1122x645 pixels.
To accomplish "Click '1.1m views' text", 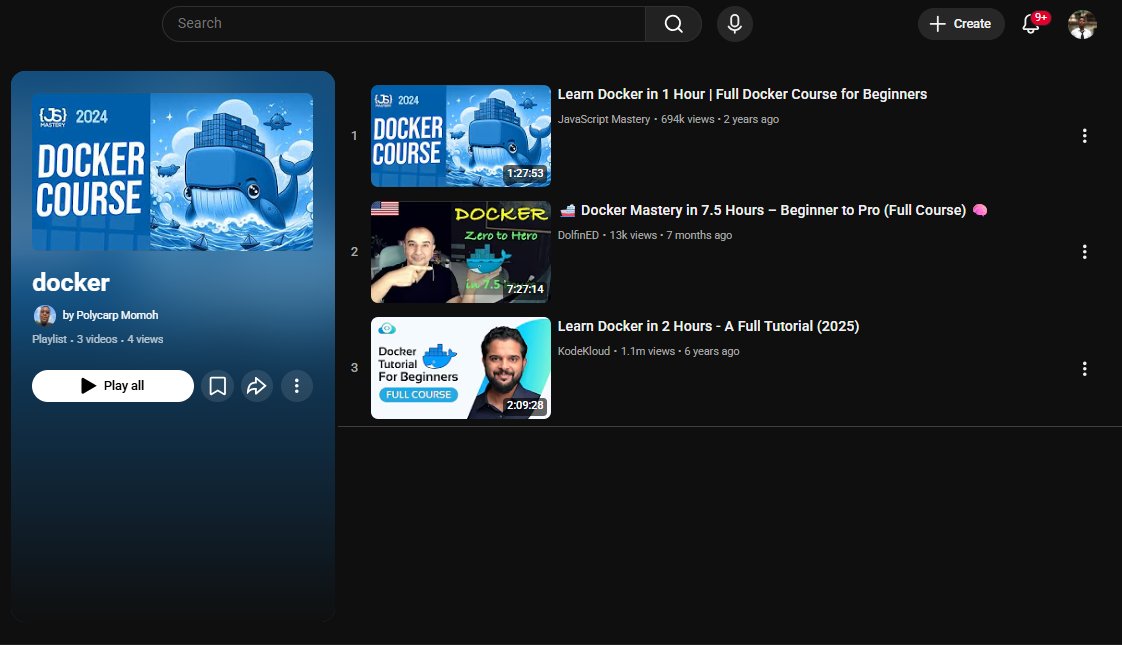I will (x=648, y=351).
